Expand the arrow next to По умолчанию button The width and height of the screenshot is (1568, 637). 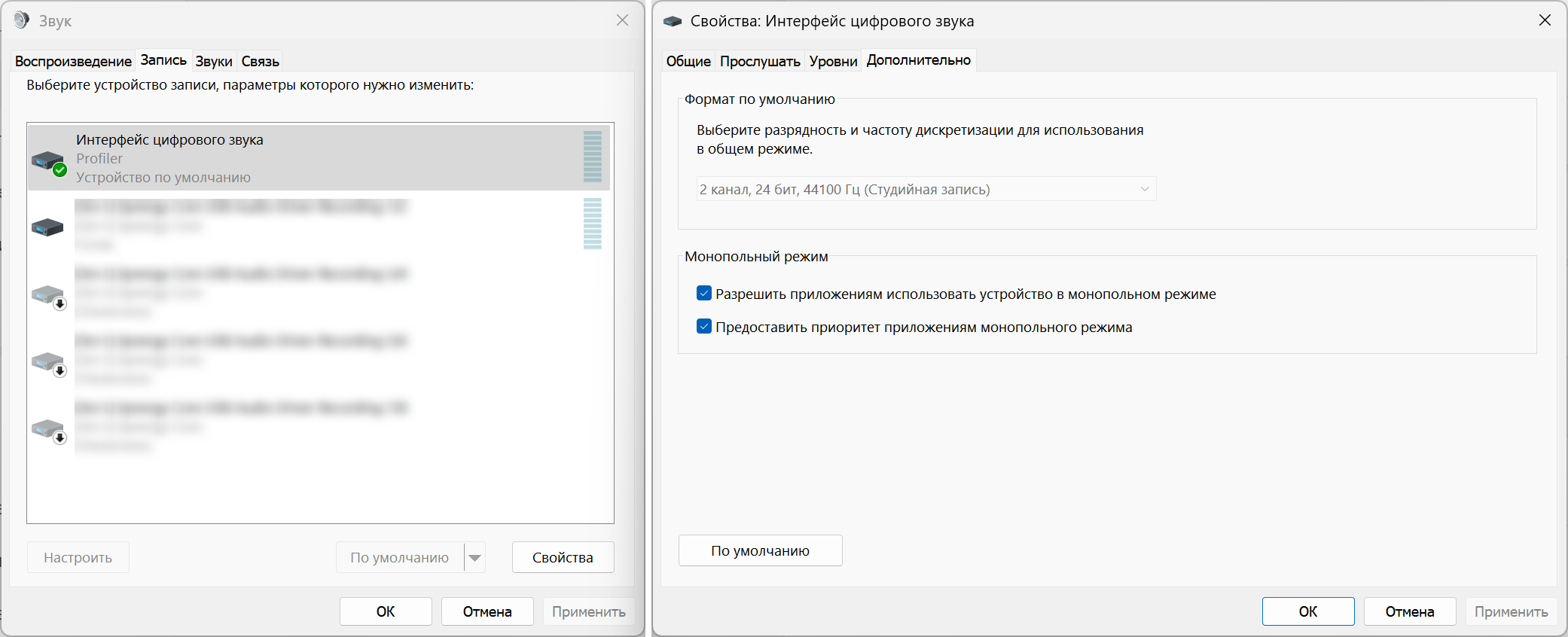[474, 558]
